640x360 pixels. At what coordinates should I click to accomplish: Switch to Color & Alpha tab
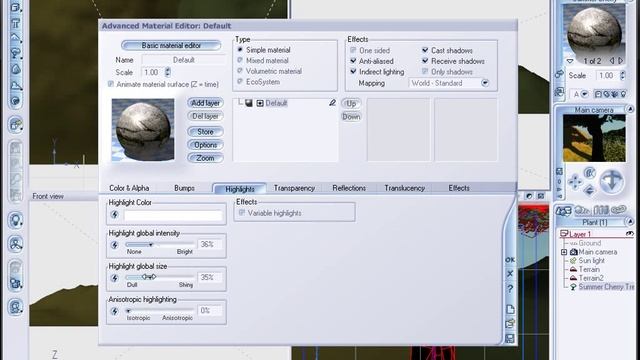(129, 188)
